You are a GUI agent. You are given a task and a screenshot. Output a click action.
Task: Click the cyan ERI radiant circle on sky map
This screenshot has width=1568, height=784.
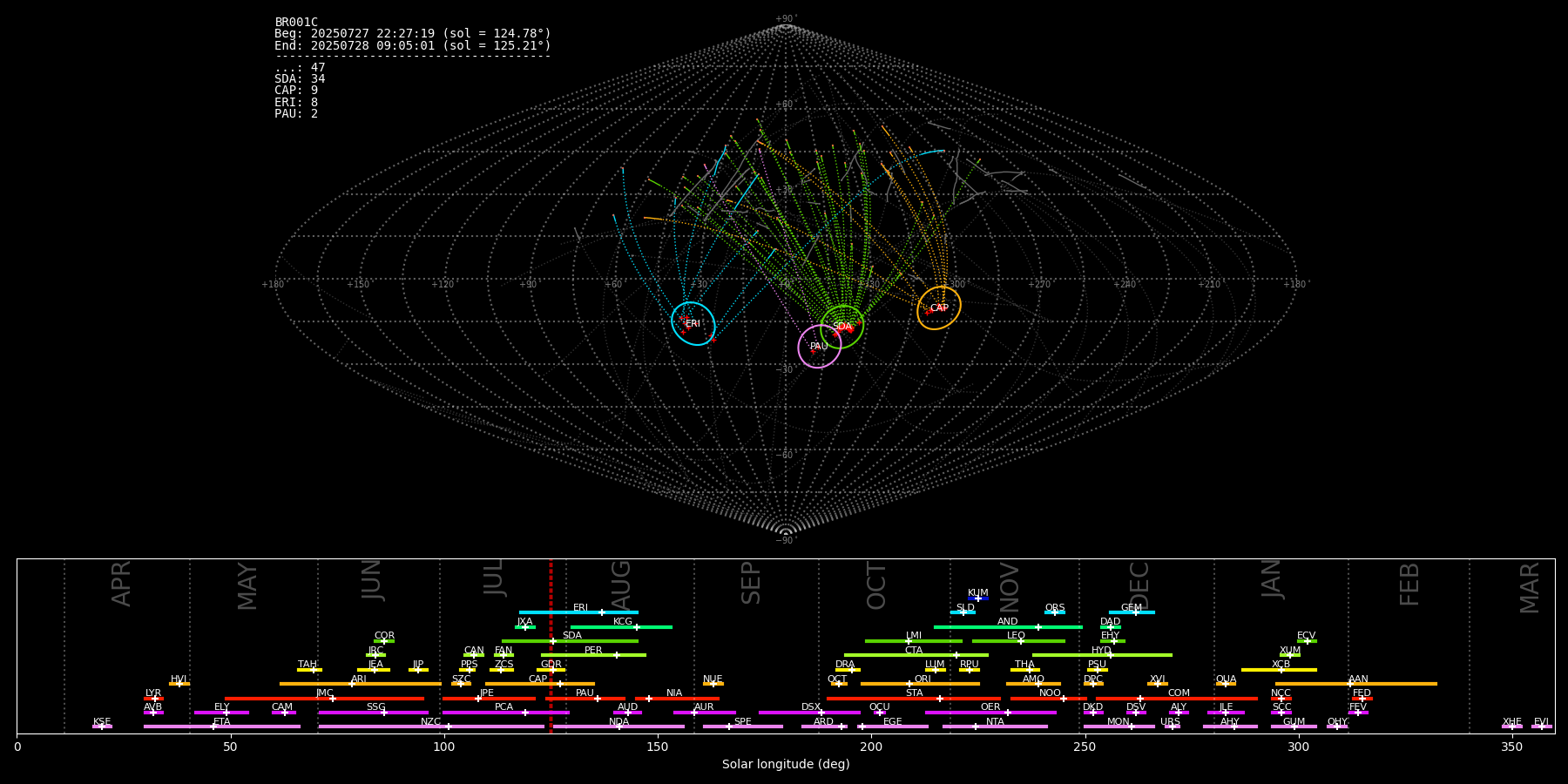tap(693, 324)
